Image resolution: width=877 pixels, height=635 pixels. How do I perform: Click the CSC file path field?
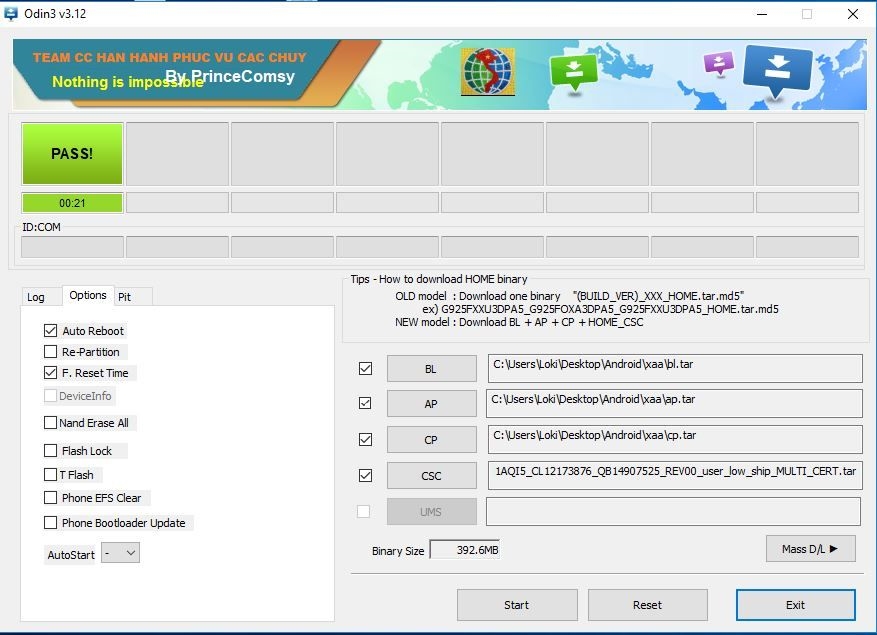tap(675, 474)
